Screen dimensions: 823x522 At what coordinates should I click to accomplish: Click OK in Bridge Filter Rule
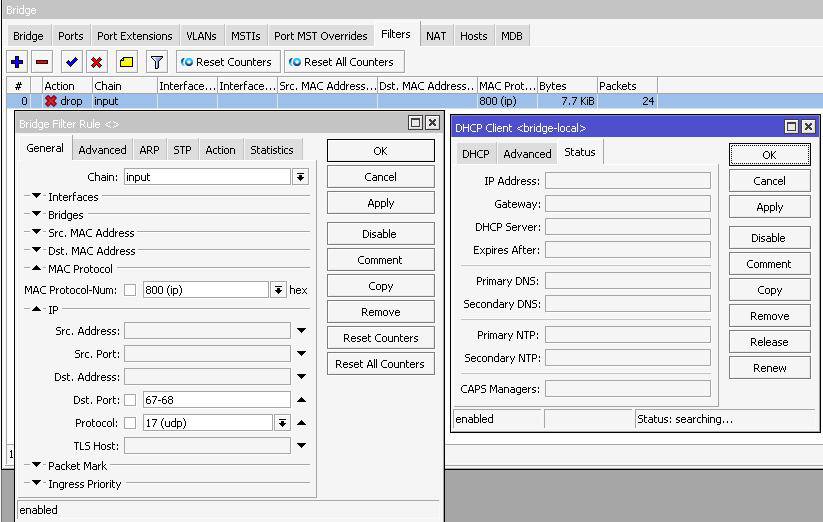coord(381,151)
